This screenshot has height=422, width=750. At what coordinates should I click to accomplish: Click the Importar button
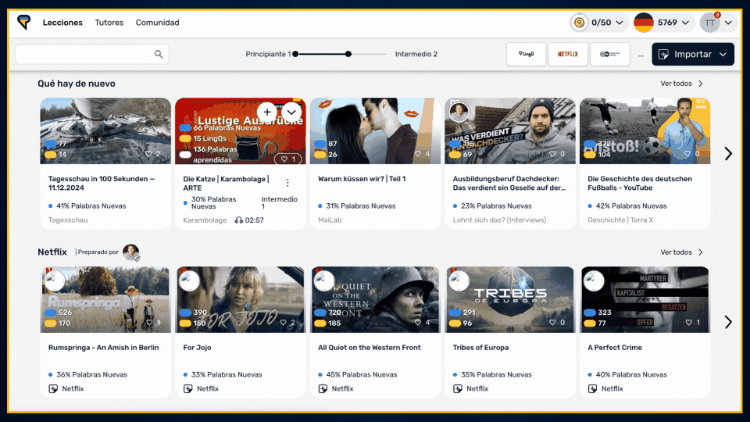[x=693, y=54]
